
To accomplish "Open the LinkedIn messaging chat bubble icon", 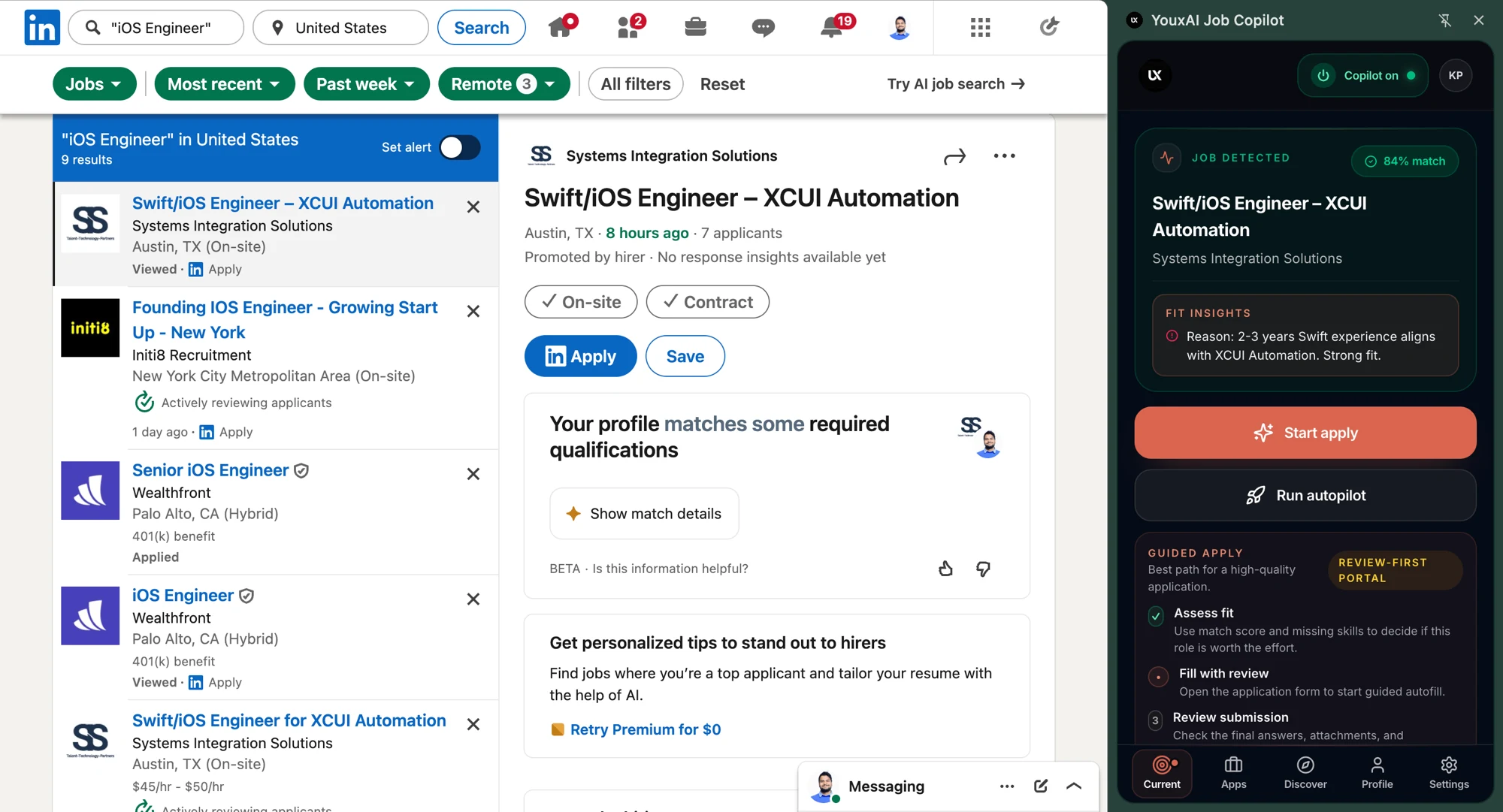I will click(x=763, y=28).
